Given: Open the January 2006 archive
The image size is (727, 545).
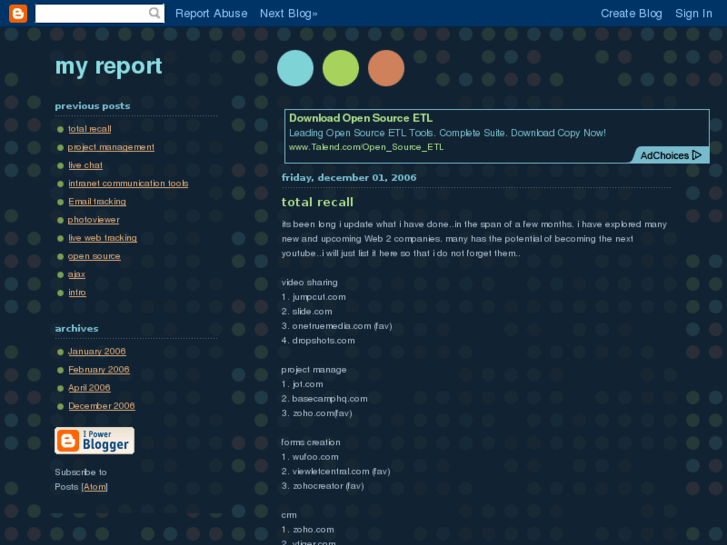Looking at the screenshot, I should (96, 351).
